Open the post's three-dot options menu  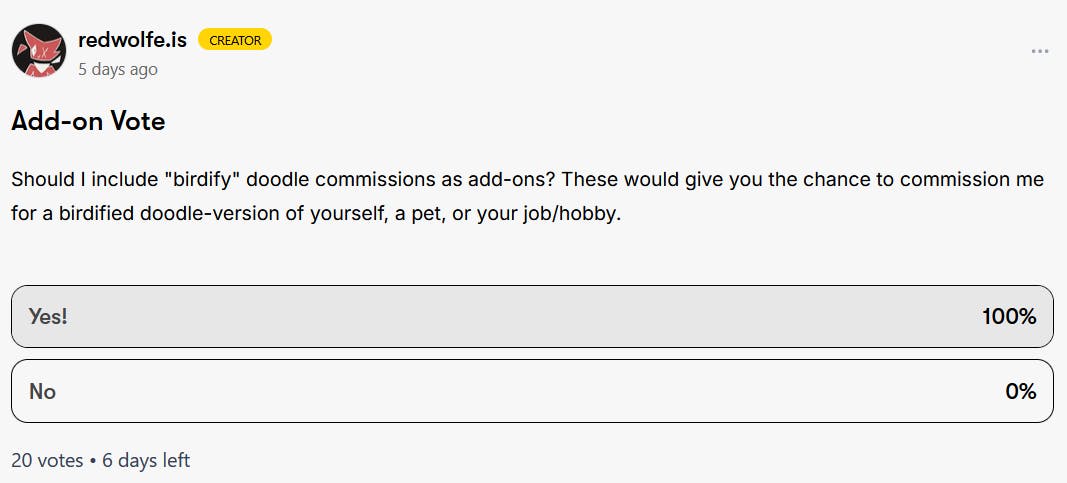coord(1040,51)
